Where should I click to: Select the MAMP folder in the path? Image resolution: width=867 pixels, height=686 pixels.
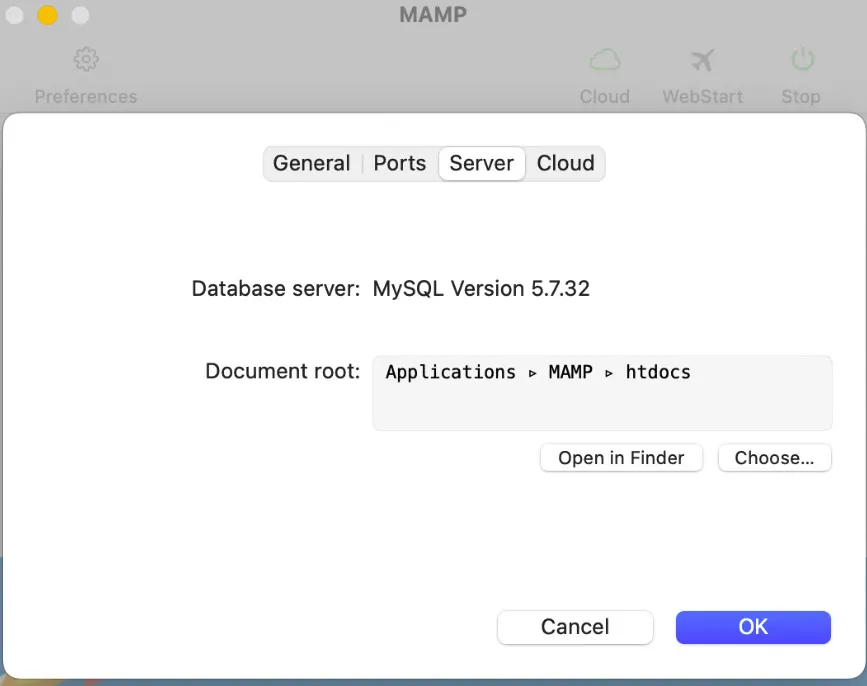click(x=571, y=372)
